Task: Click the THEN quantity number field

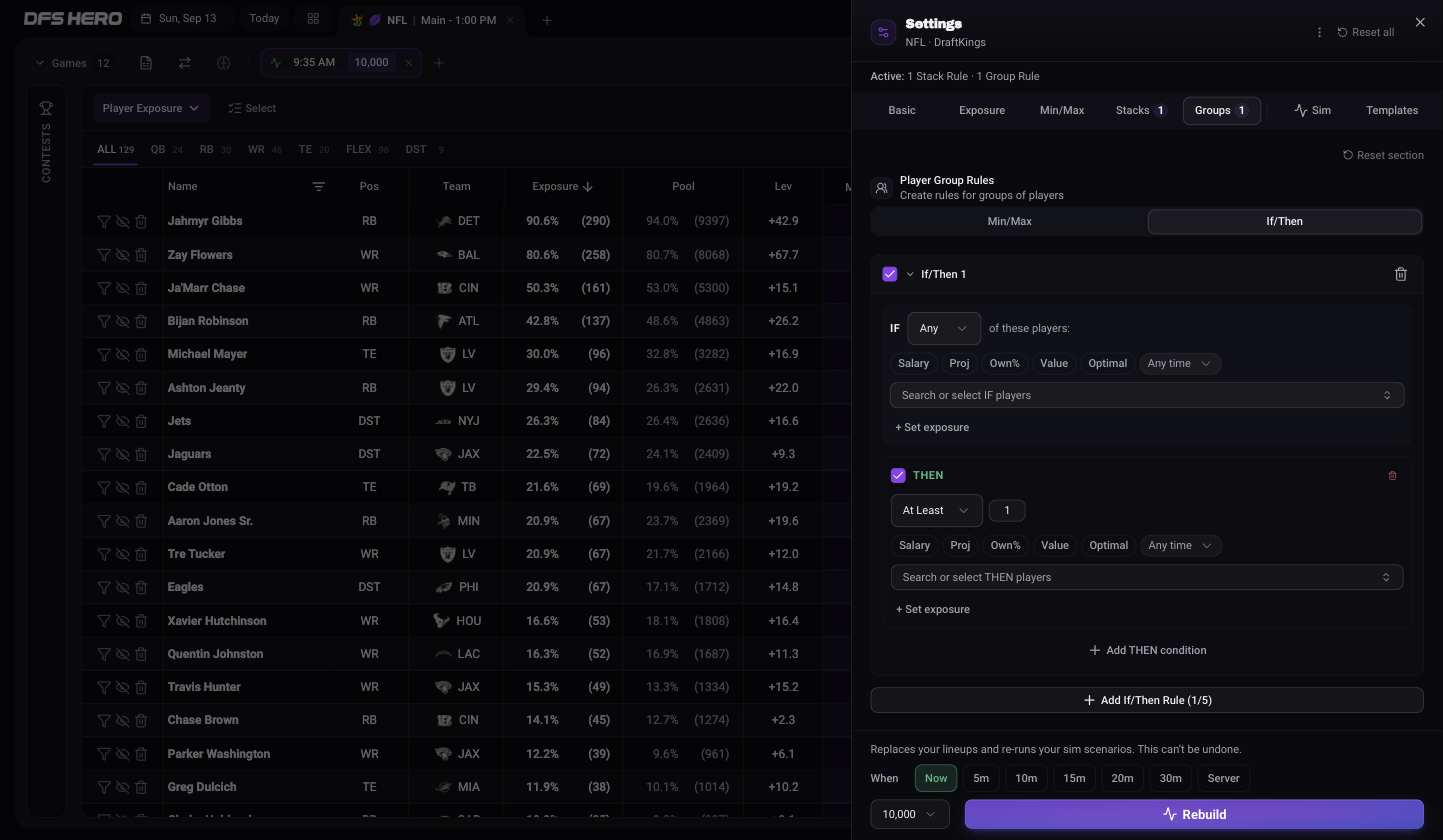Action: coord(1007,511)
